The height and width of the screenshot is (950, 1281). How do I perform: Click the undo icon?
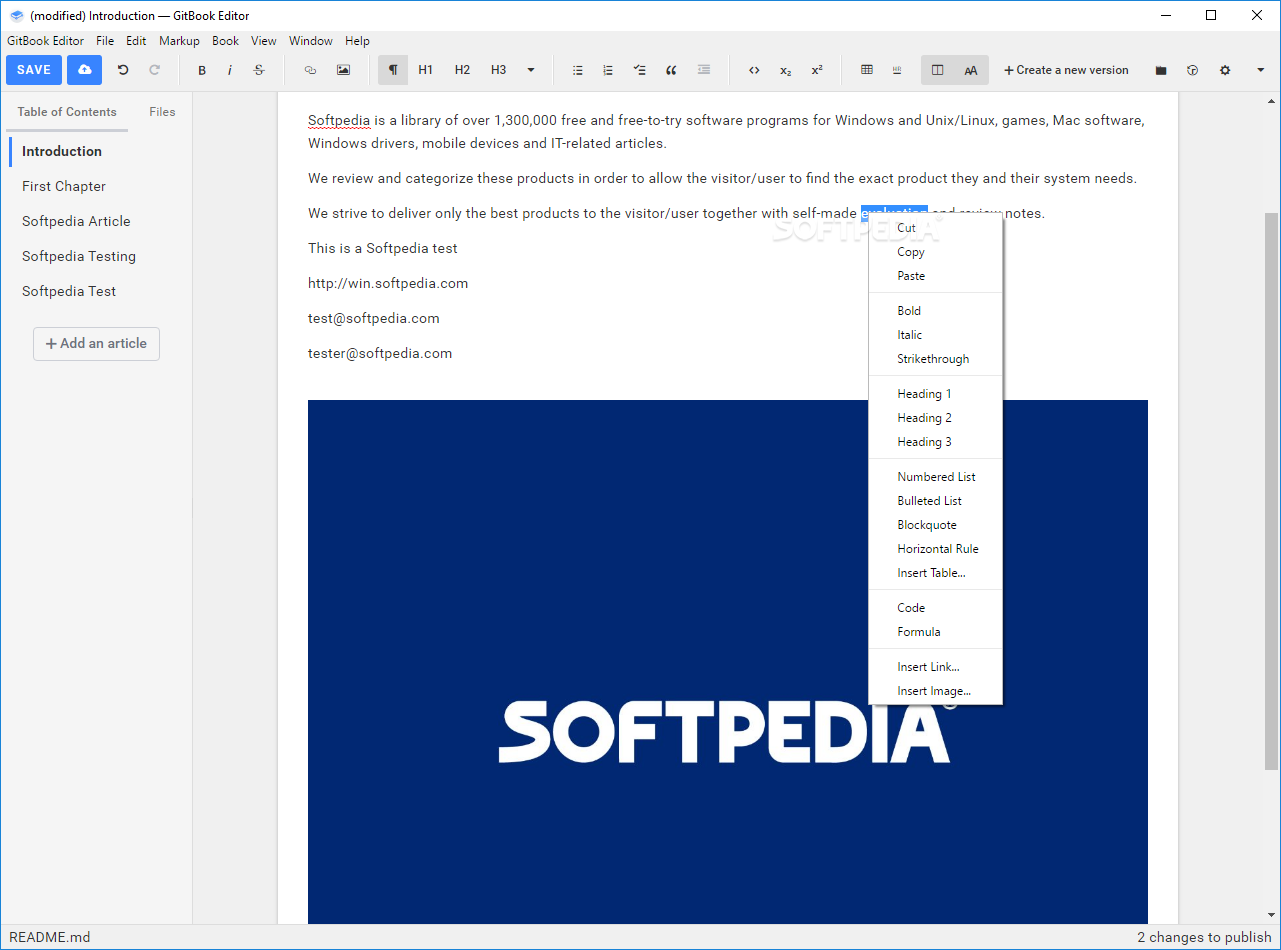(123, 70)
